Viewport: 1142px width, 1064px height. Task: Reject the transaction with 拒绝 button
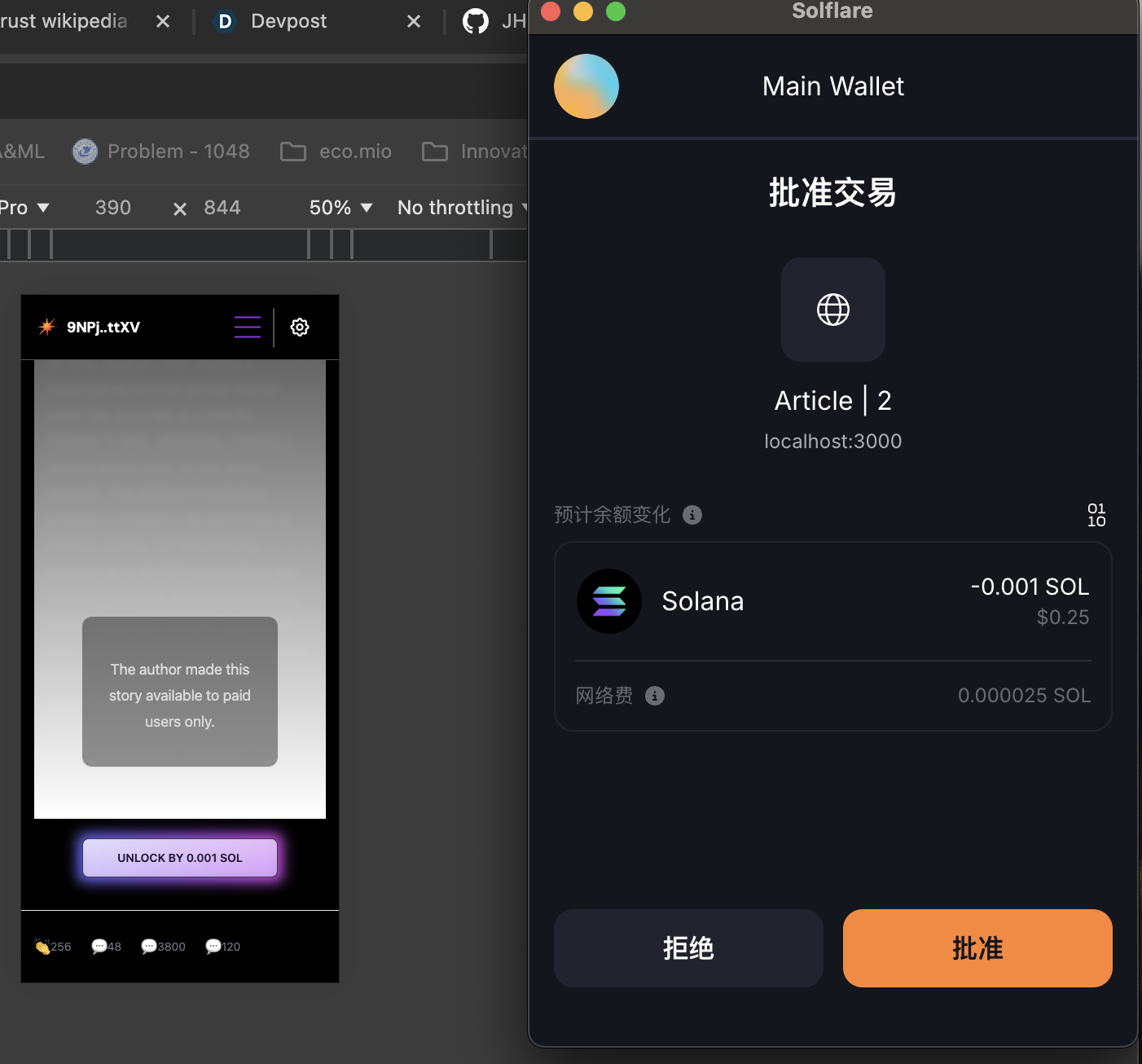click(688, 948)
